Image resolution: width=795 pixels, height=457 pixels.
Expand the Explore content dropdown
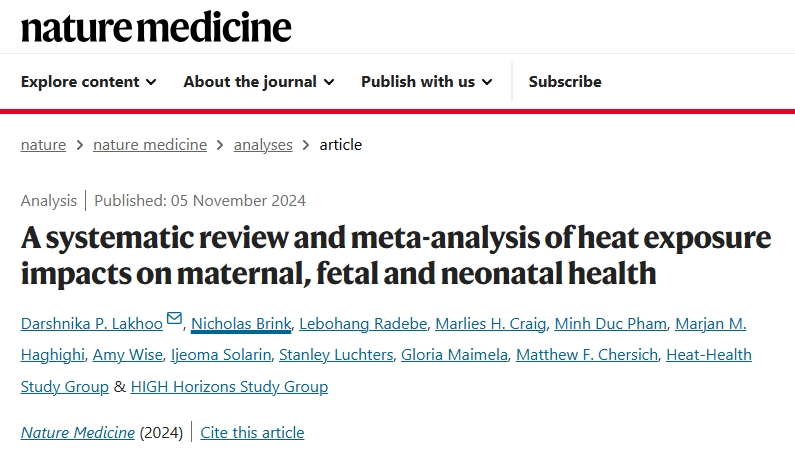coord(88,82)
